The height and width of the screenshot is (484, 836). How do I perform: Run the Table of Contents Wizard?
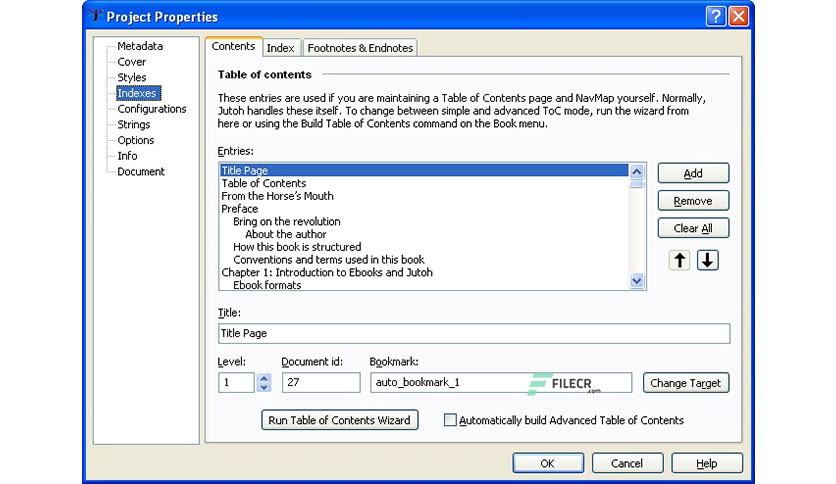[340, 420]
